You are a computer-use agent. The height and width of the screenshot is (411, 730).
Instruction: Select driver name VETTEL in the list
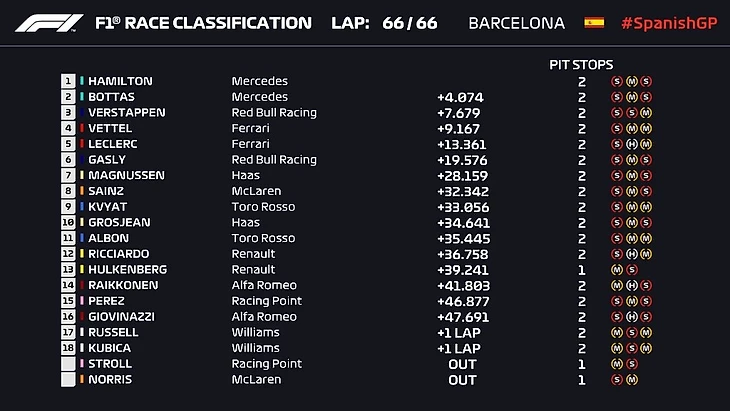[x=109, y=128]
